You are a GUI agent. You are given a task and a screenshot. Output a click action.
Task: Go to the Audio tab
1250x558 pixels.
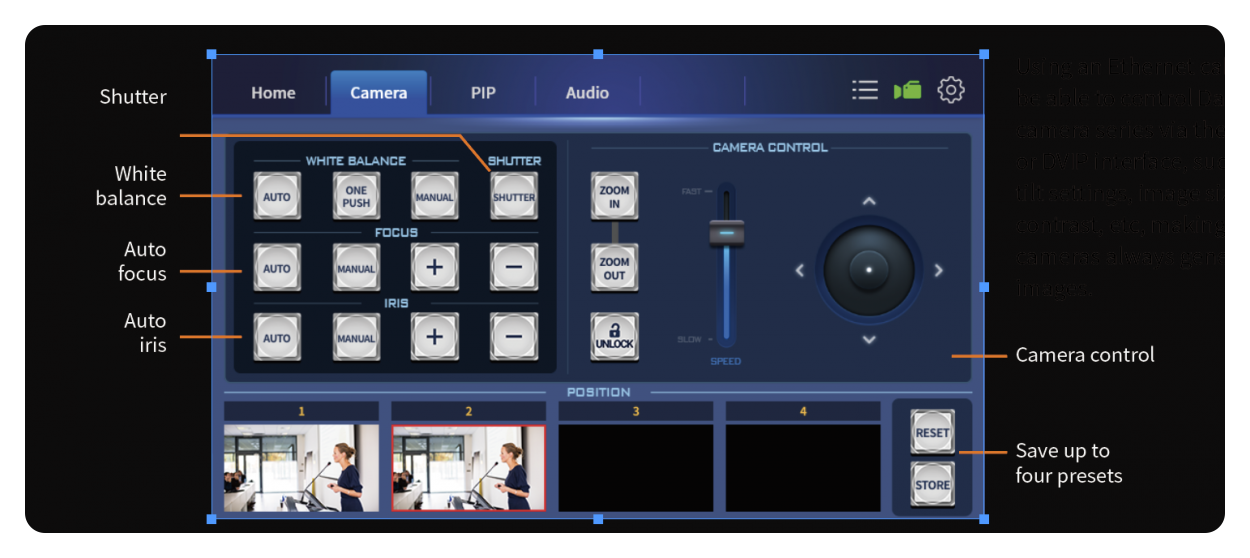[x=587, y=93]
